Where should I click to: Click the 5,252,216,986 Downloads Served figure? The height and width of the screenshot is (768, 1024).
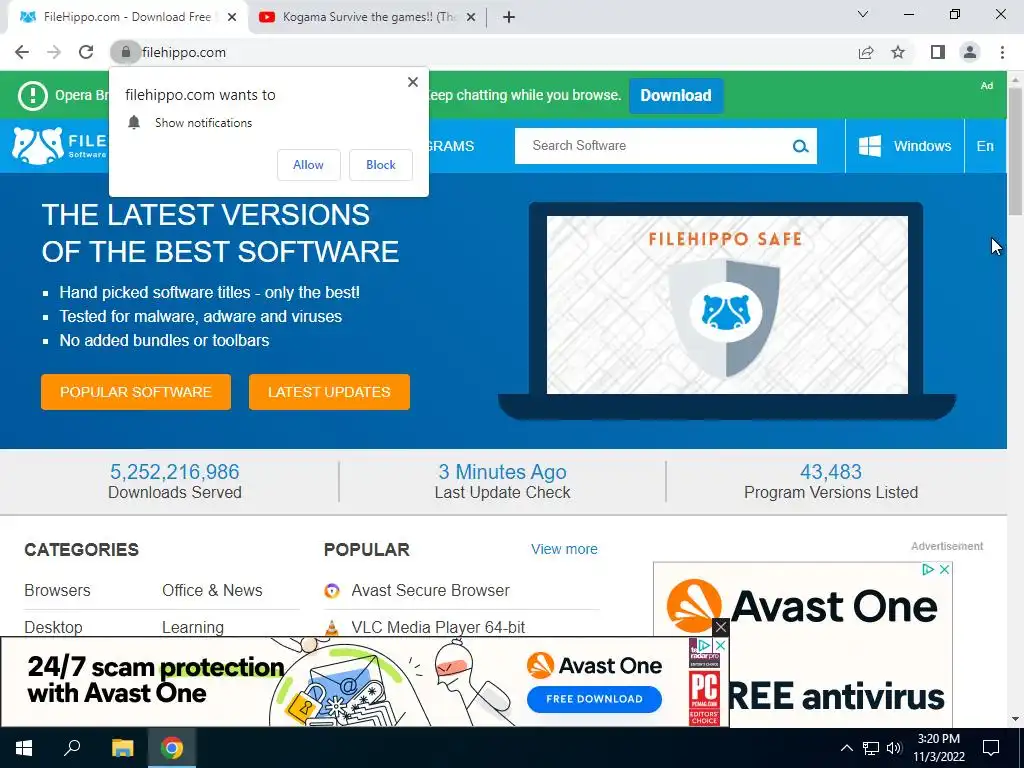(x=174, y=472)
